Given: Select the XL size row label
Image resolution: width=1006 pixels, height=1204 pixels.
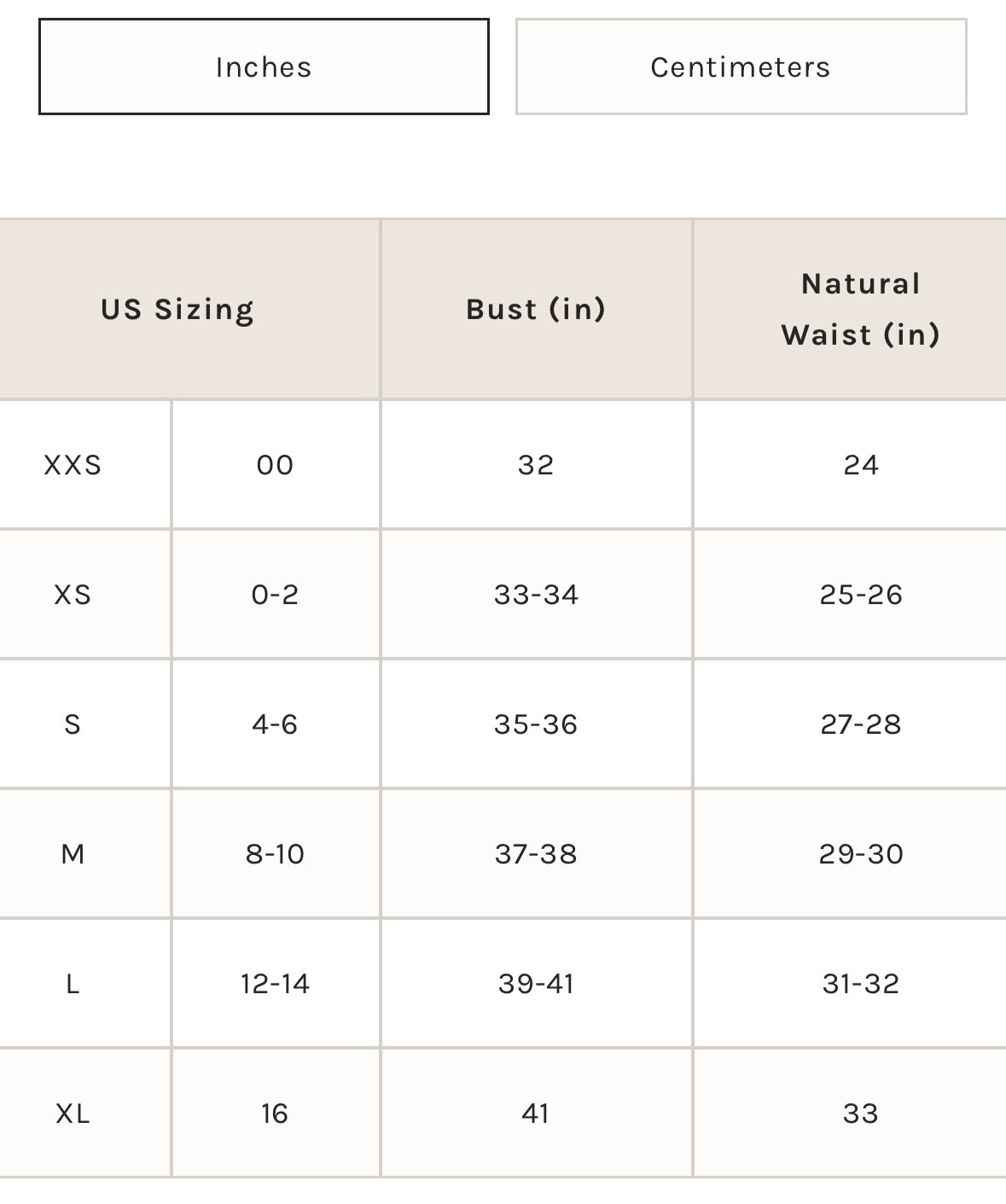Looking at the screenshot, I should (73, 1114).
